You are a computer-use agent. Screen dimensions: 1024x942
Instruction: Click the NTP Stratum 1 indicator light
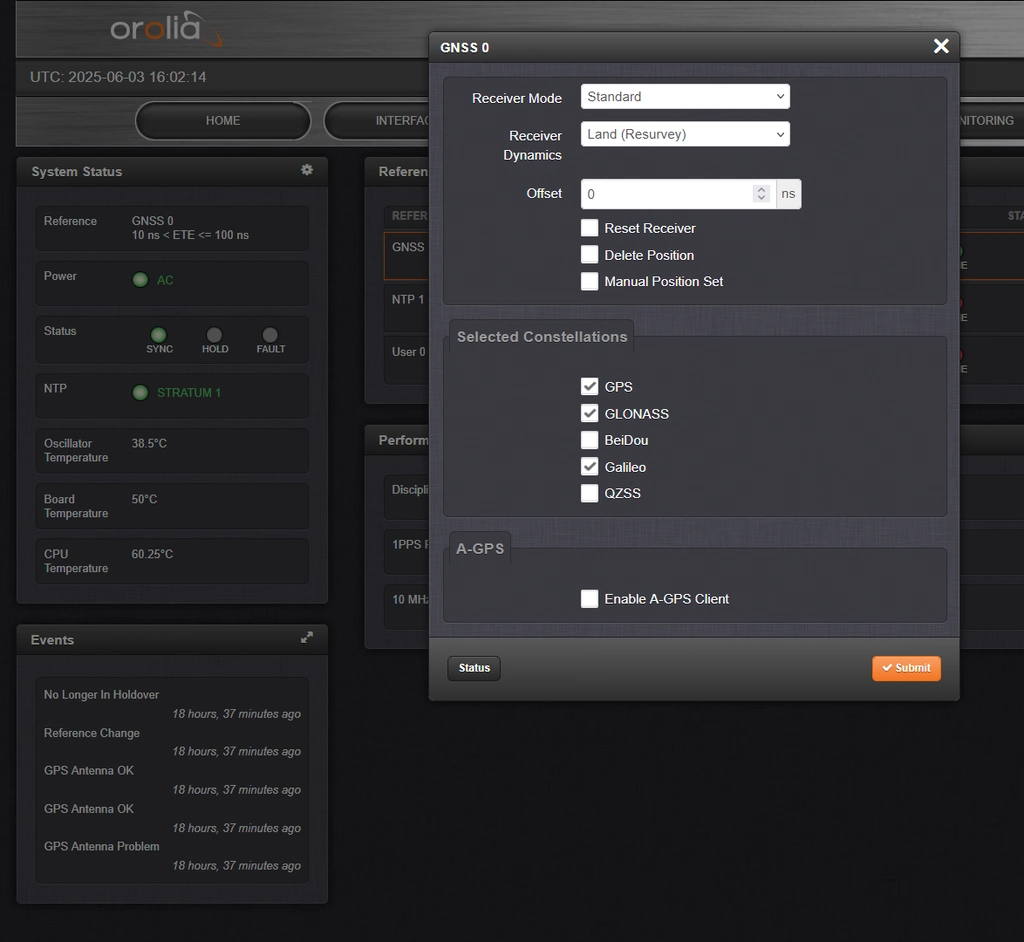tap(140, 393)
